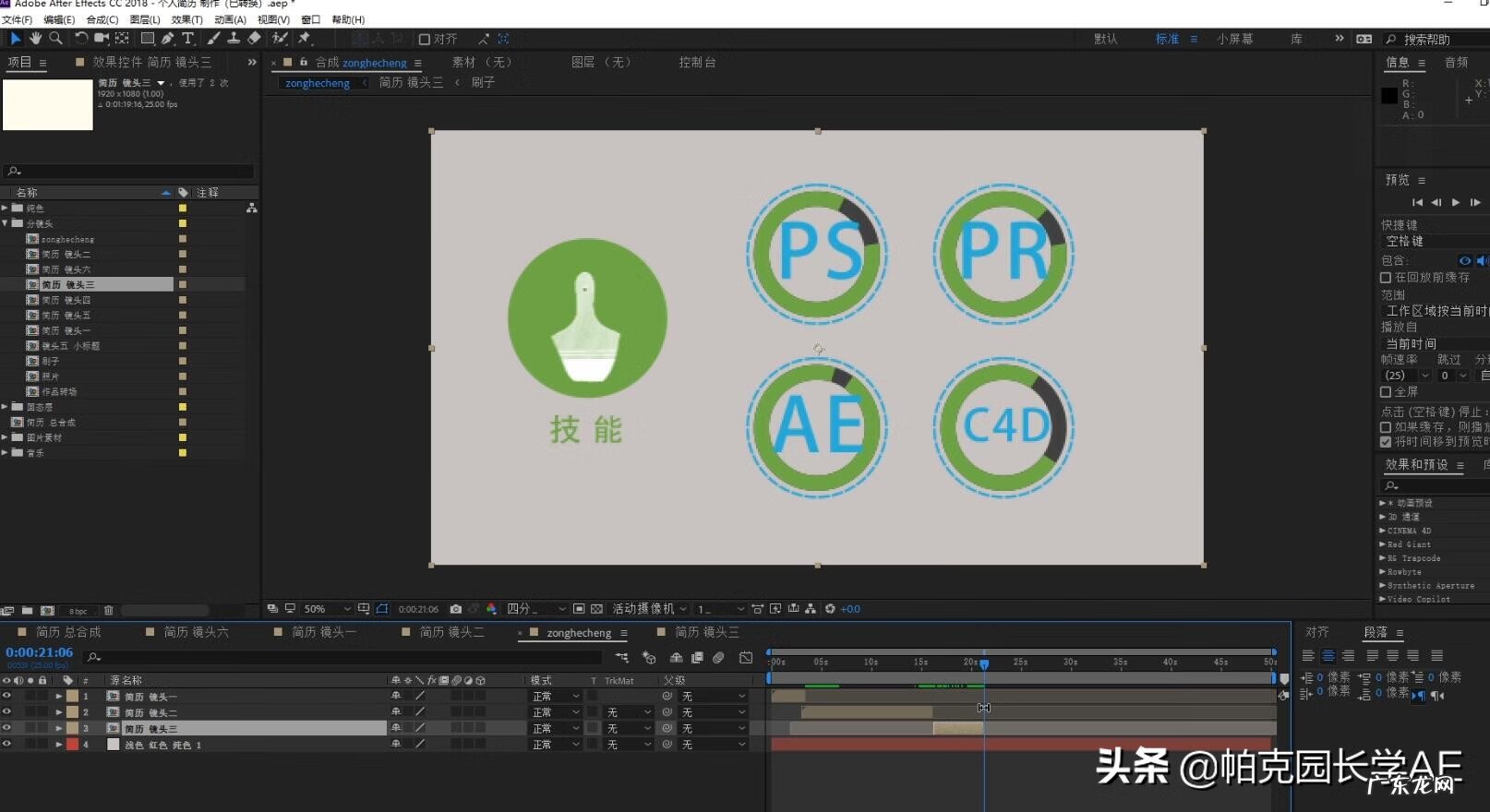Take snapshot with the camera icon
The image size is (1490, 812).
[x=455, y=609]
